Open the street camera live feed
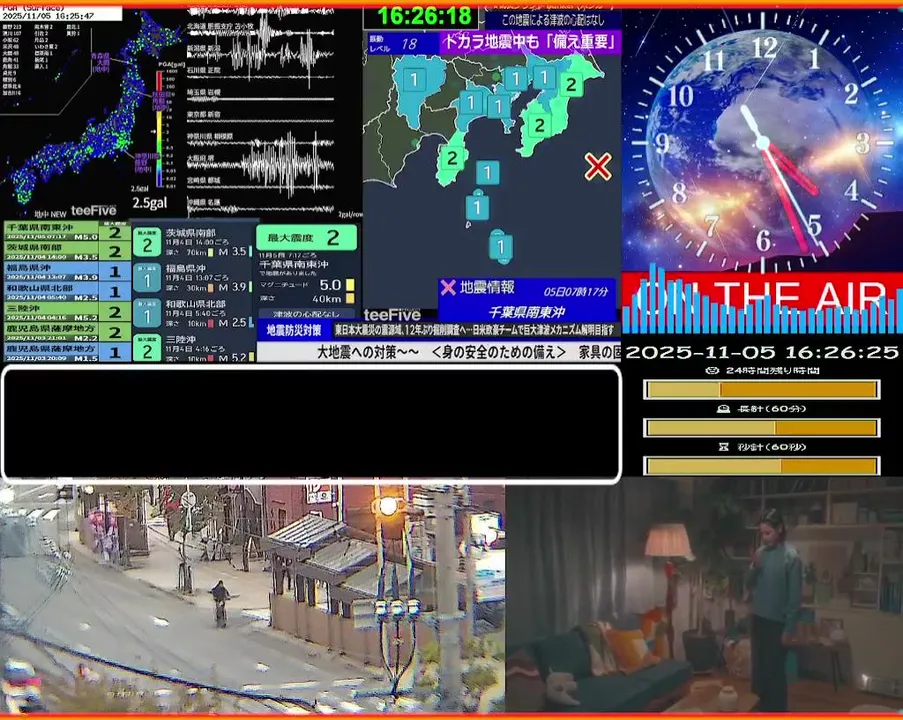The height and width of the screenshot is (720, 903). coord(252,598)
